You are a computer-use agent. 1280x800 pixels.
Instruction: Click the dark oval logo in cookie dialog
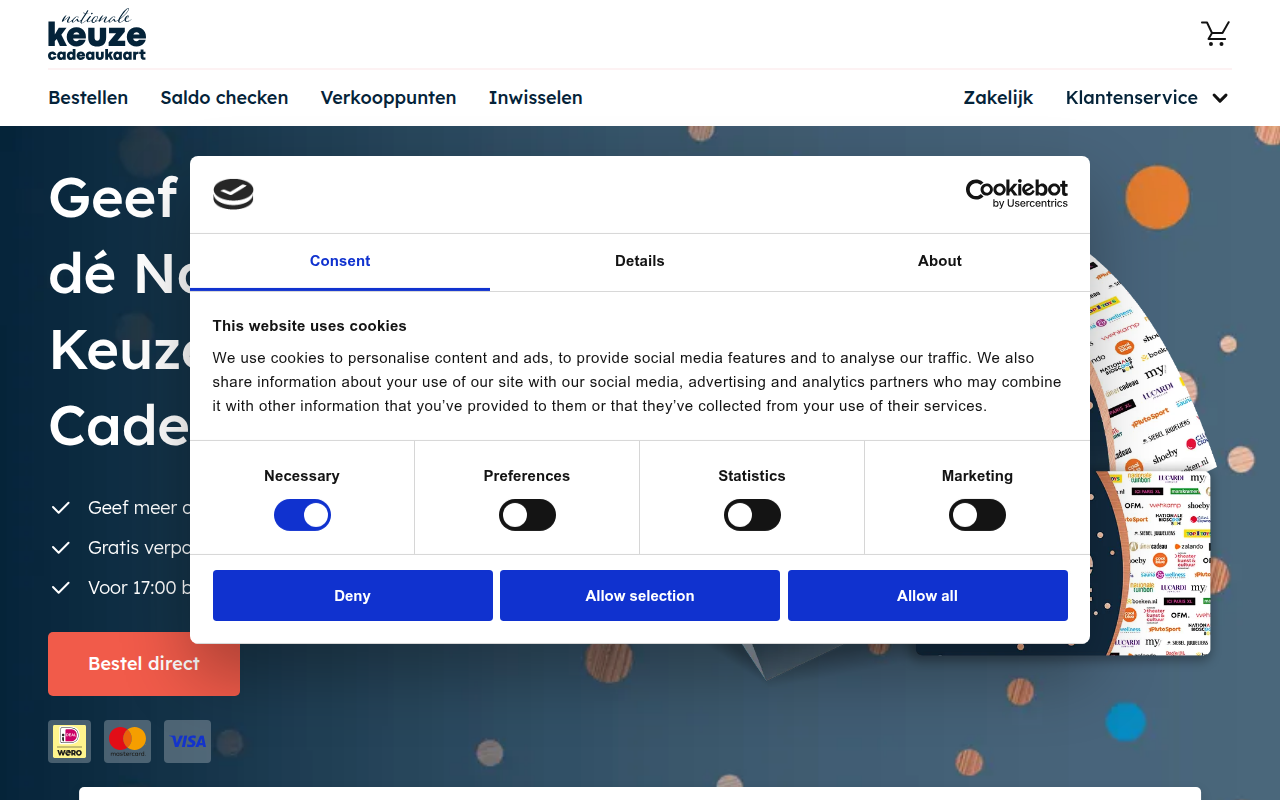tap(233, 194)
